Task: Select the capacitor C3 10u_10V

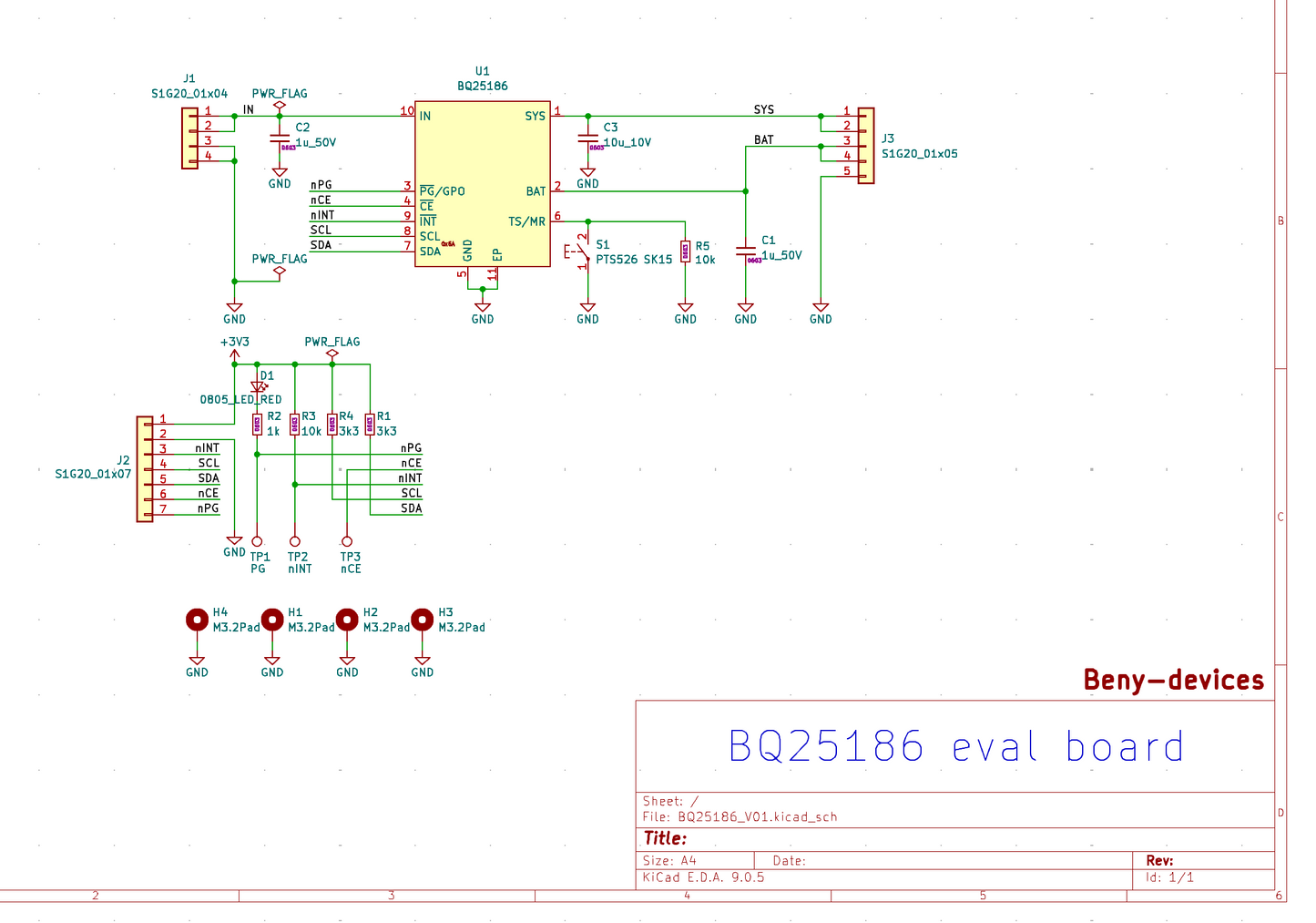Action: (x=587, y=137)
